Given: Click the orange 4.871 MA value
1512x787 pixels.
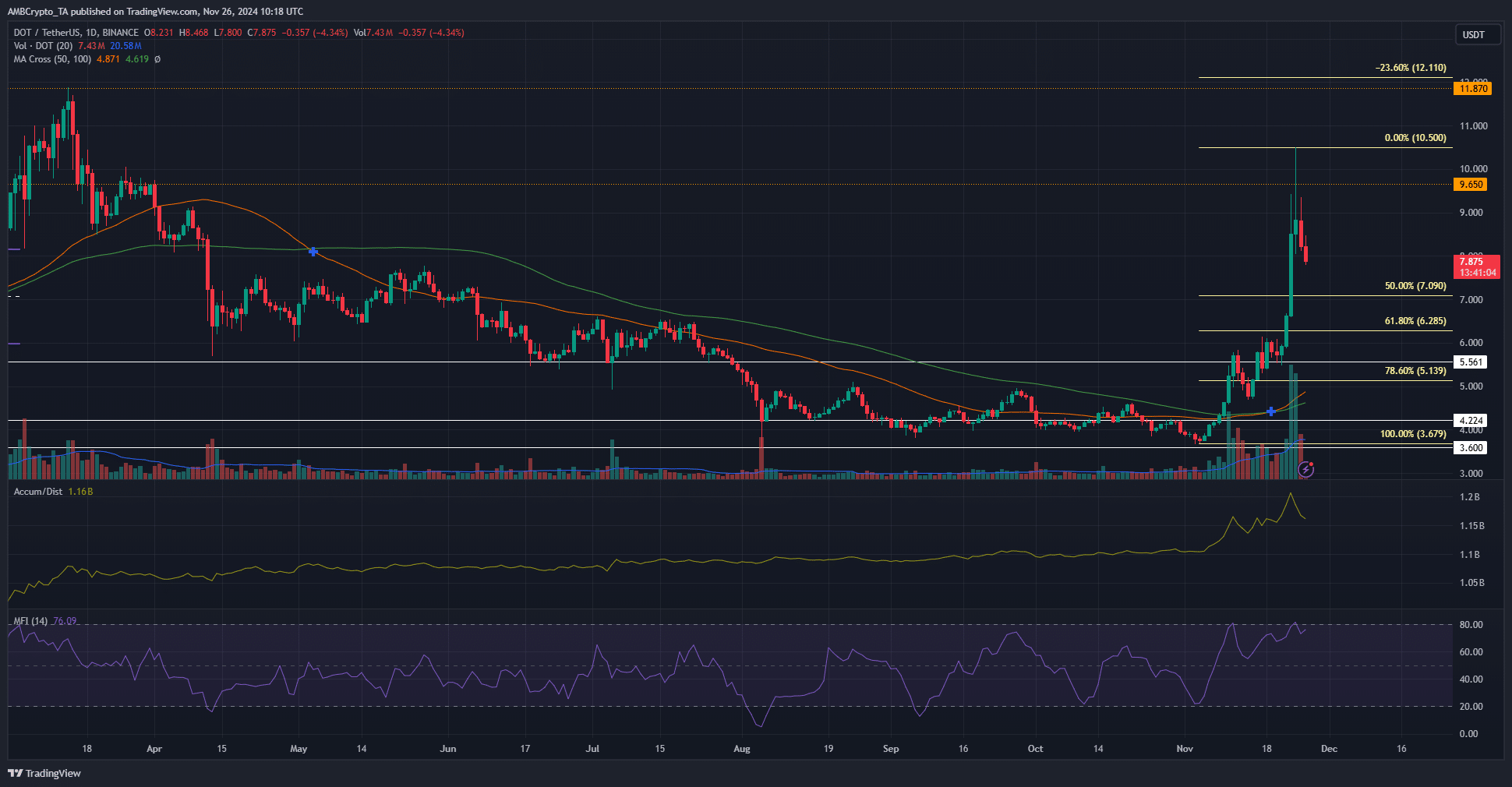Looking at the screenshot, I should point(108,59).
